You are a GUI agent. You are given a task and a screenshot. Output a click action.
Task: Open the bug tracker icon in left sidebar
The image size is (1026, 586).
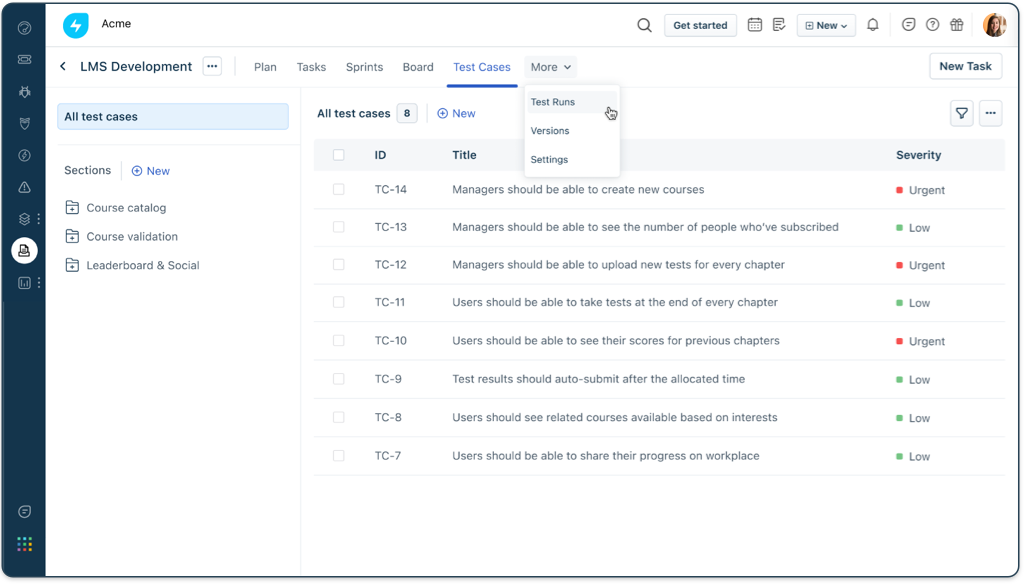pos(24,91)
